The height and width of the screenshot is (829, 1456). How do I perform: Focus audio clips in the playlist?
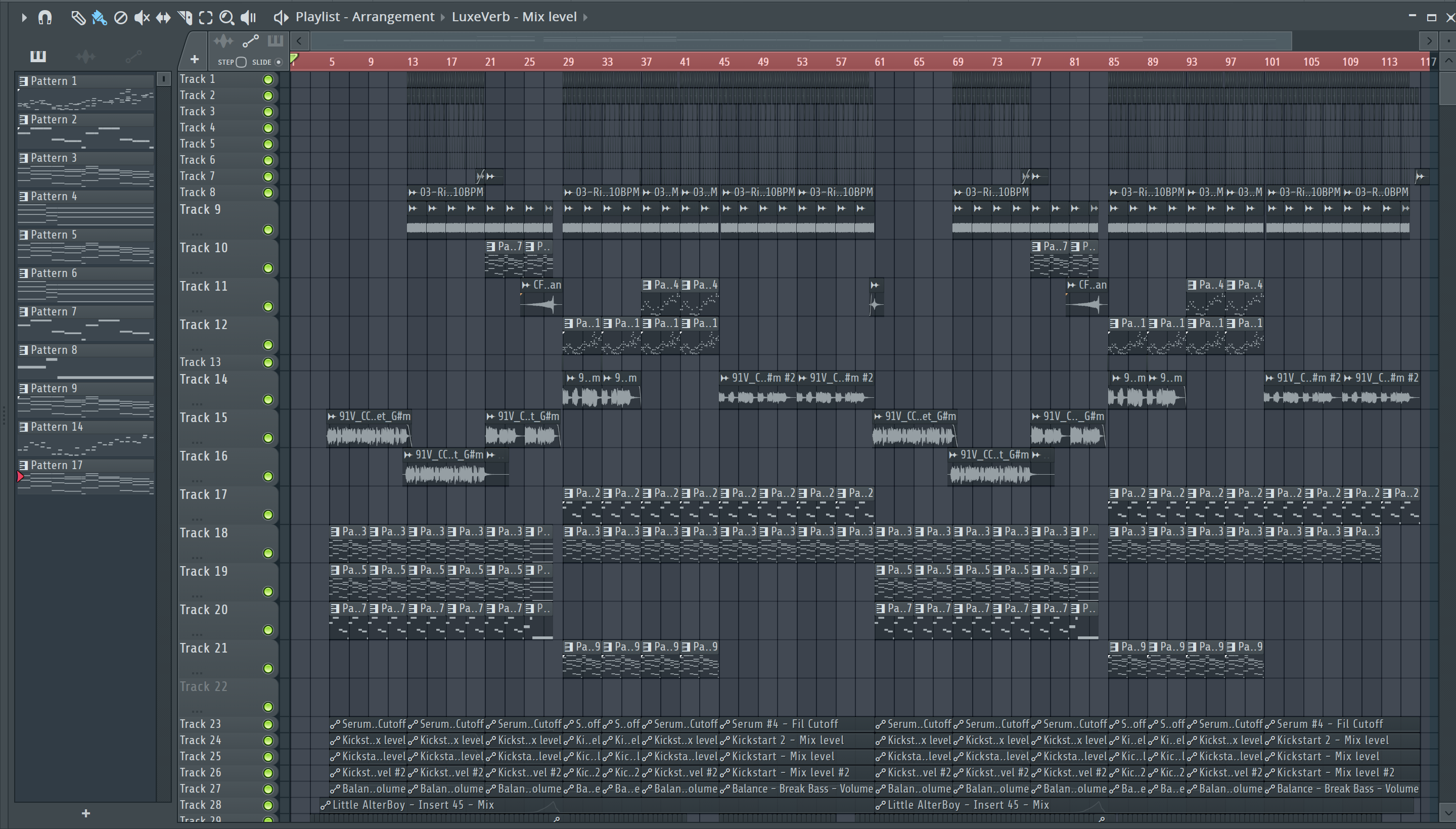(x=223, y=41)
